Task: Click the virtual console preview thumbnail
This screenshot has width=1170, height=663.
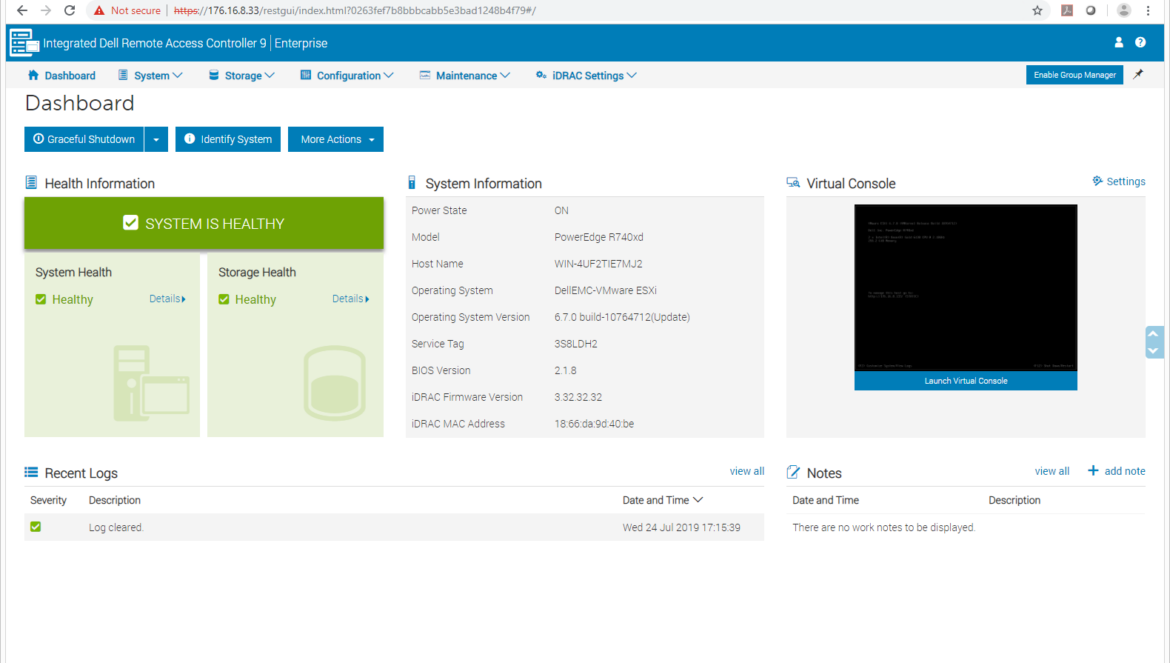Action: 966,288
